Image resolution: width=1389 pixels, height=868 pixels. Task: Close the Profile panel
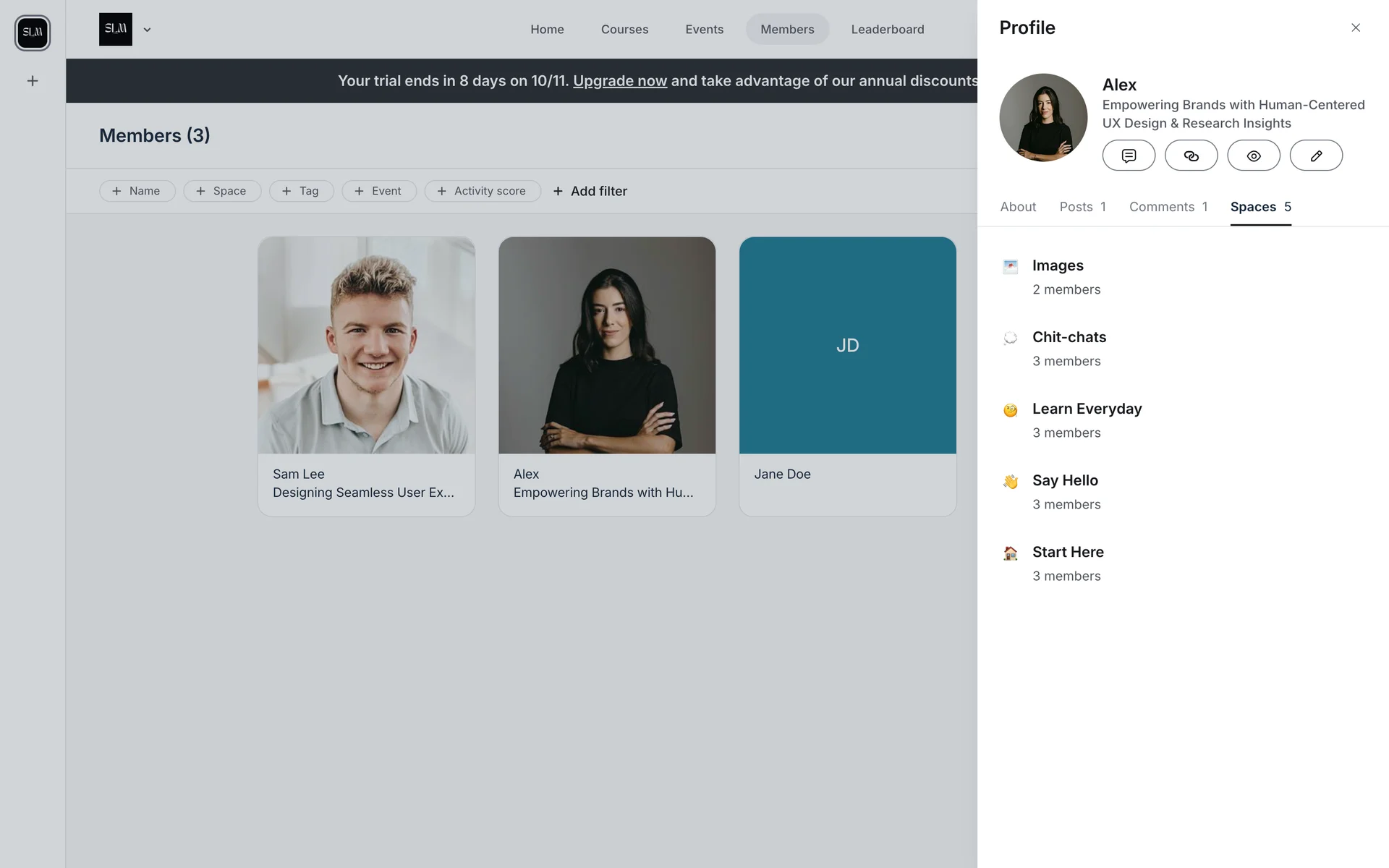pos(1356,27)
